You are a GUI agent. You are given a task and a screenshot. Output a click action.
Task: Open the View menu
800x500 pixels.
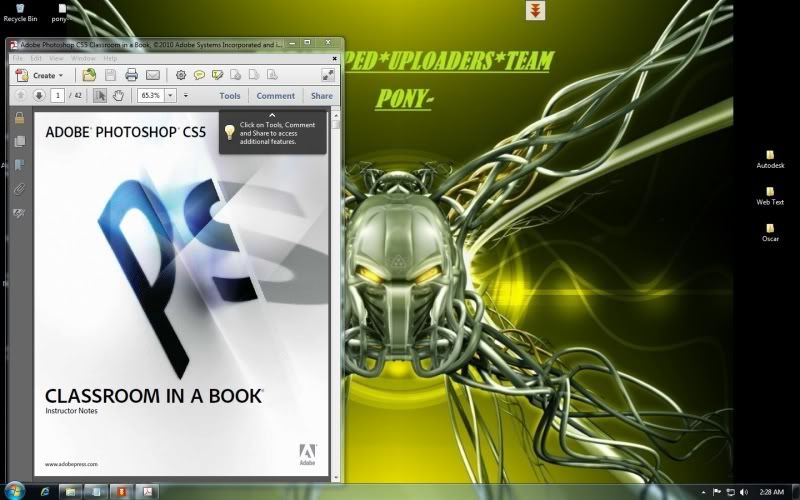(x=56, y=59)
